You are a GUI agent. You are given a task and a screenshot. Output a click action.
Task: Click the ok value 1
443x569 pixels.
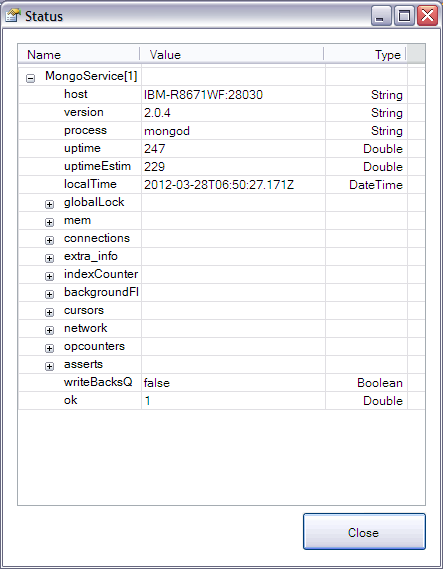(147, 401)
